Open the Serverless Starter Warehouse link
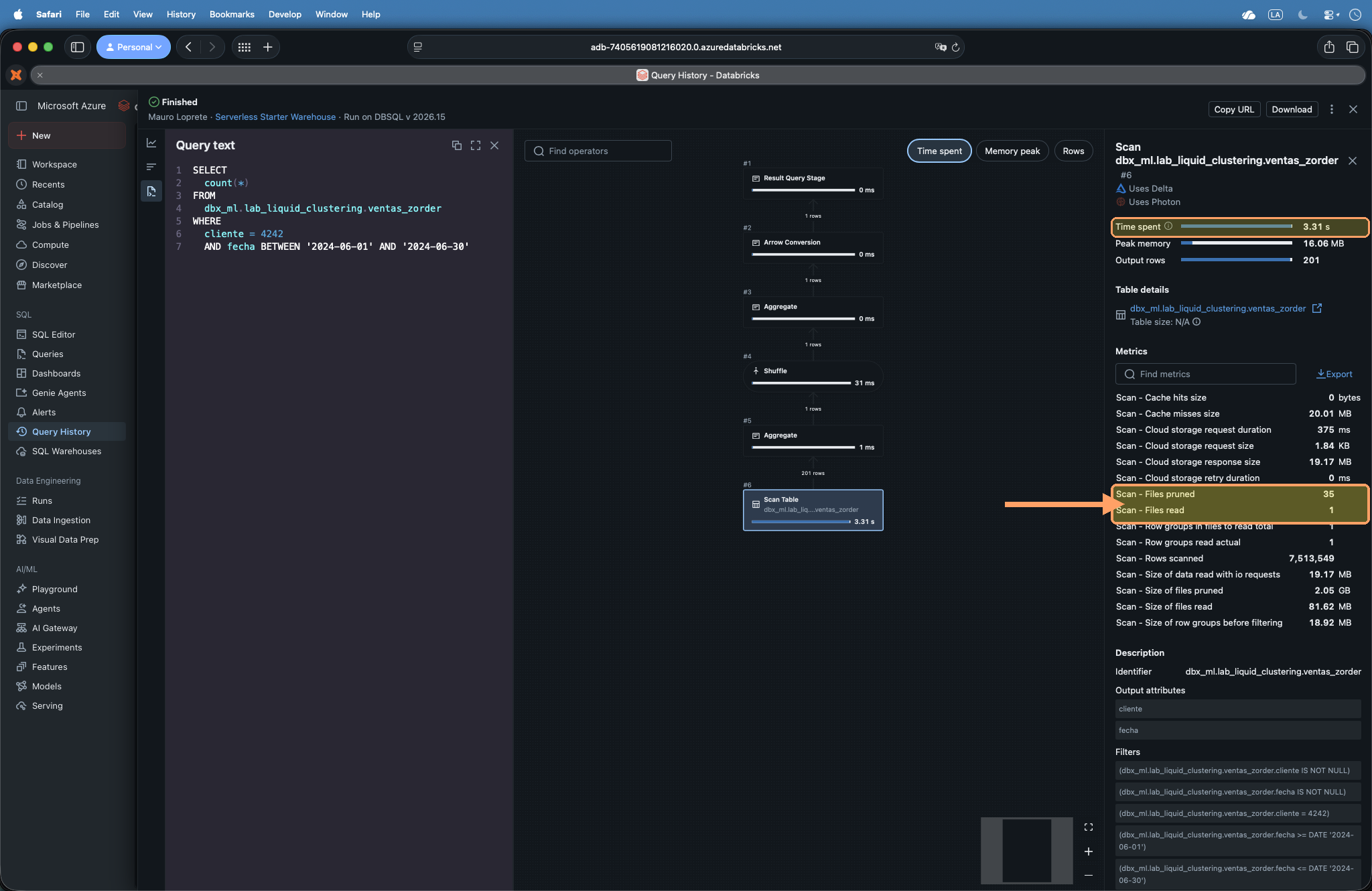Screen dimensions: 1372x891 tap(275, 117)
